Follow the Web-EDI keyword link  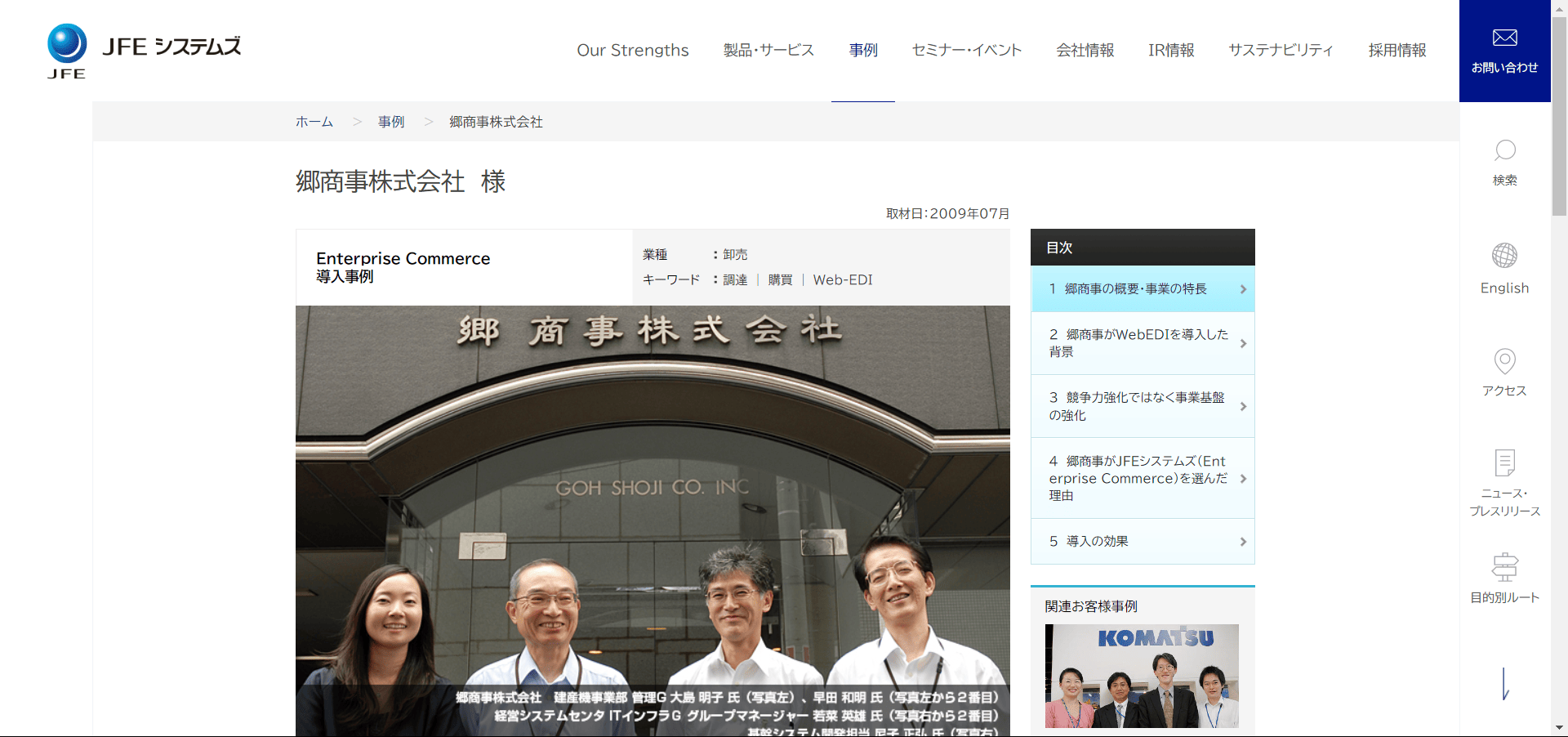(x=843, y=279)
